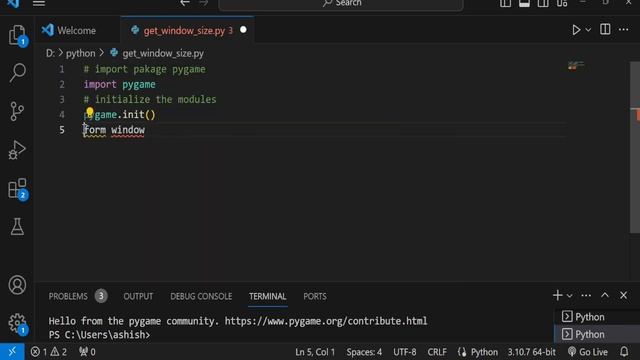Screen dimensions: 640x360
Task: Open the PORTS panel tab
Action: tap(315, 296)
